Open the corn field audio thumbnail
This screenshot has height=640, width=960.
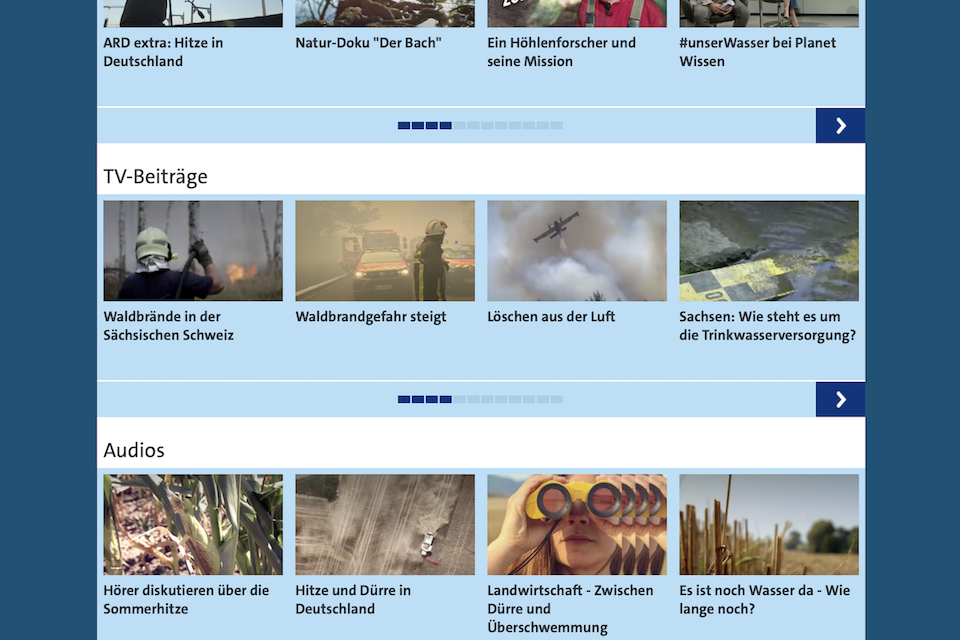click(193, 525)
